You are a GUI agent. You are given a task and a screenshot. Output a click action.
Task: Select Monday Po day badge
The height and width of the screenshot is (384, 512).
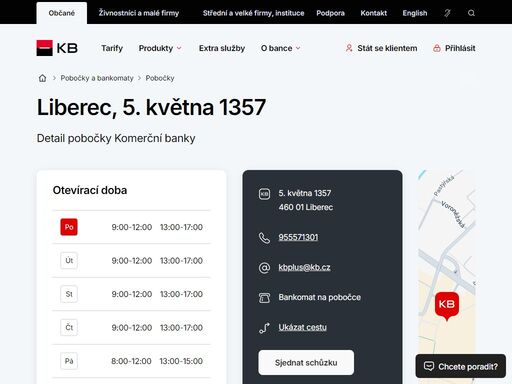point(69,227)
